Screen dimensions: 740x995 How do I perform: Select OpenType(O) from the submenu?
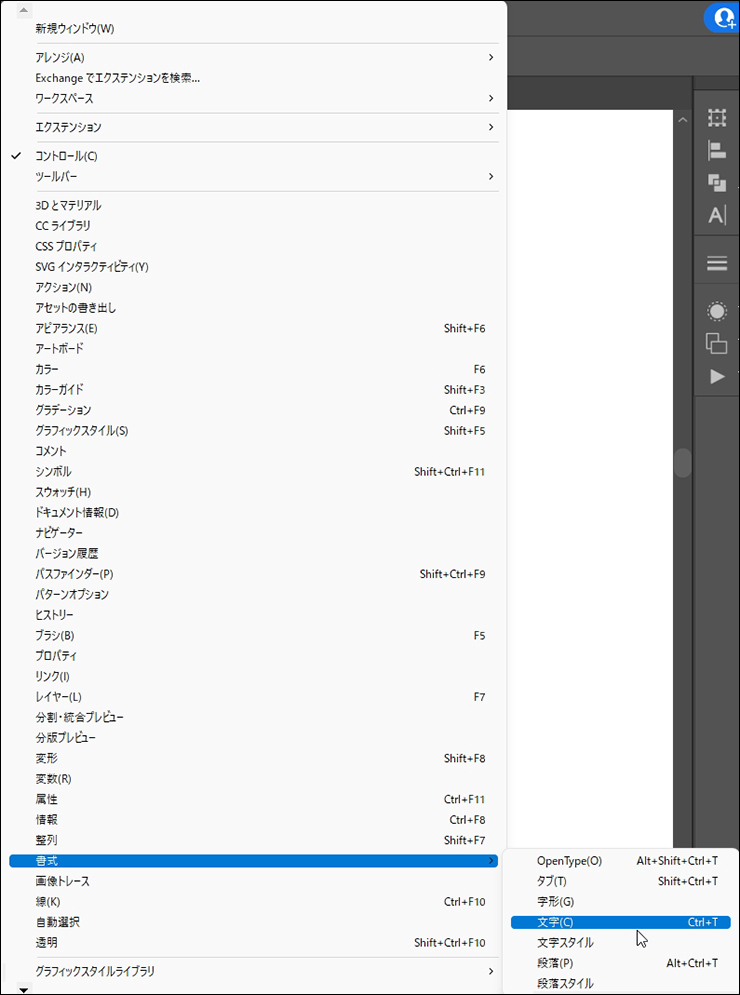pos(569,860)
